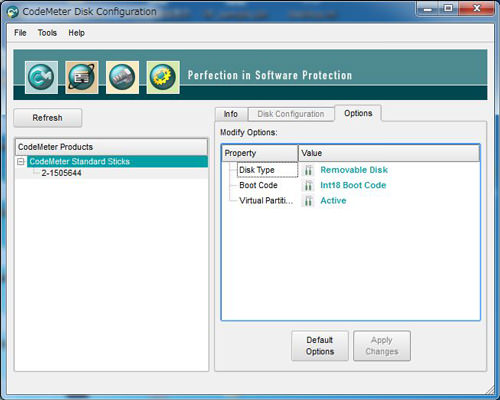Open the gear settings icon in banner
The image size is (500, 400).
click(163, 77)
